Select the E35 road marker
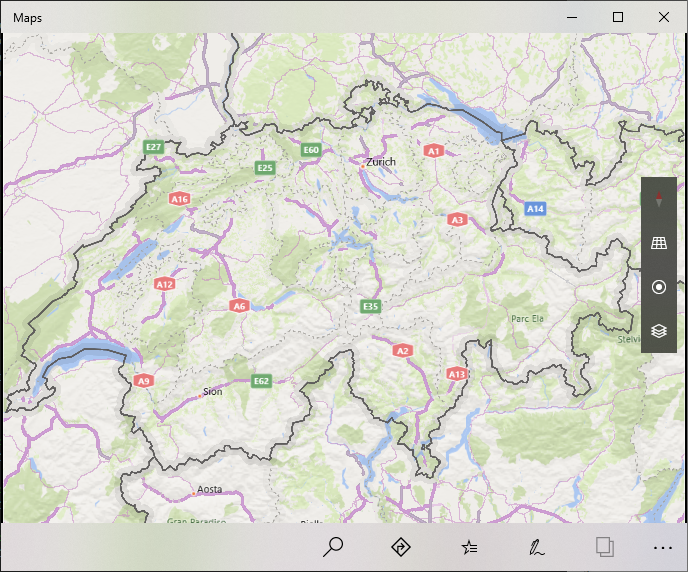The width and height of the screenshot is (688, 572). pos(371,306)
